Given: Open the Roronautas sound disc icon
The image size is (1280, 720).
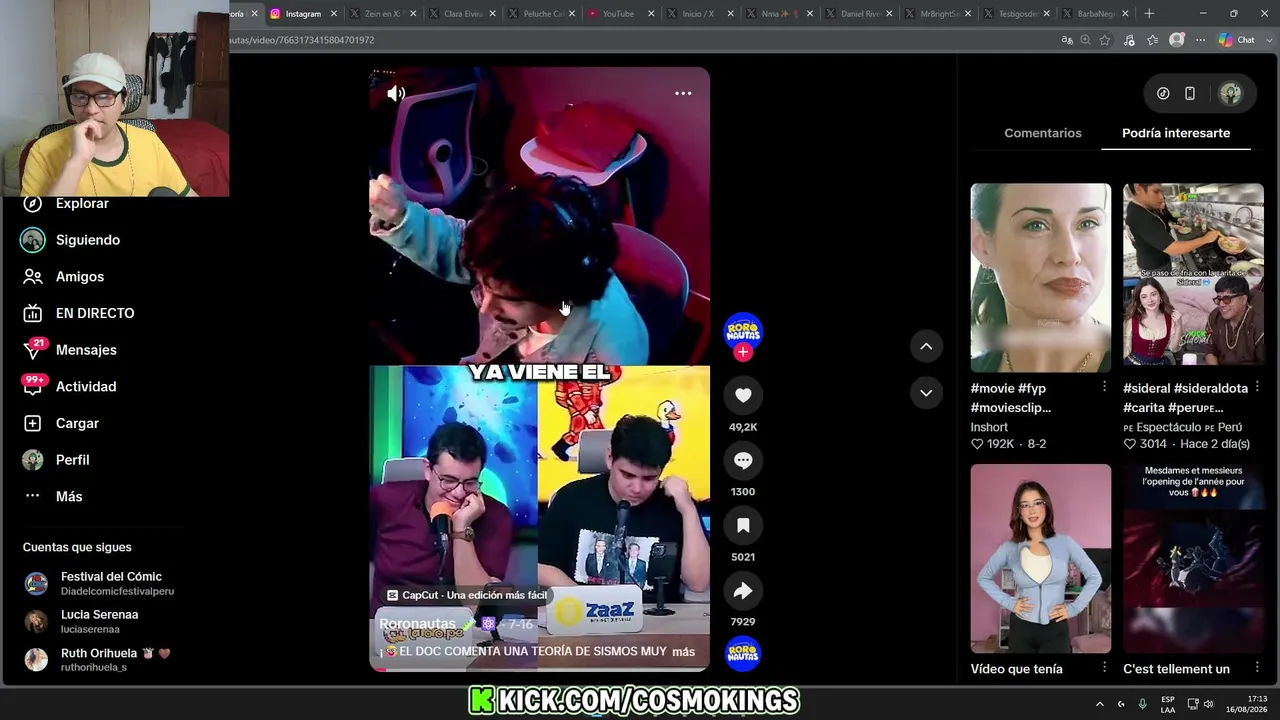Looking at the screenshot, I should pyautogui.click(x=743, y=654).
